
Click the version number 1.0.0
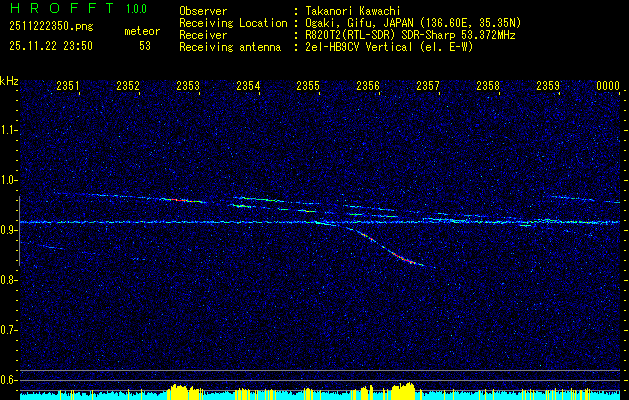pos(136,9)
